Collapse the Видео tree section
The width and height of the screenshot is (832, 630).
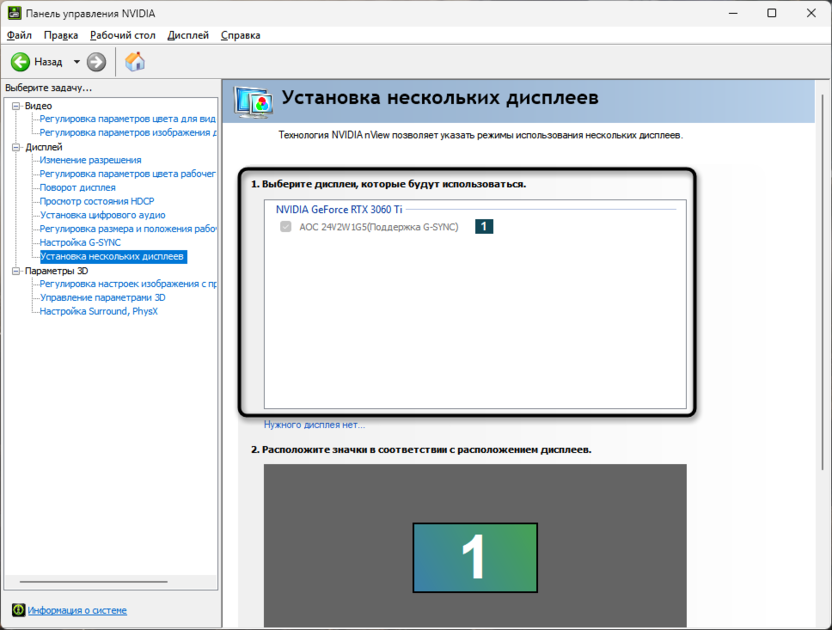point(15,106)
